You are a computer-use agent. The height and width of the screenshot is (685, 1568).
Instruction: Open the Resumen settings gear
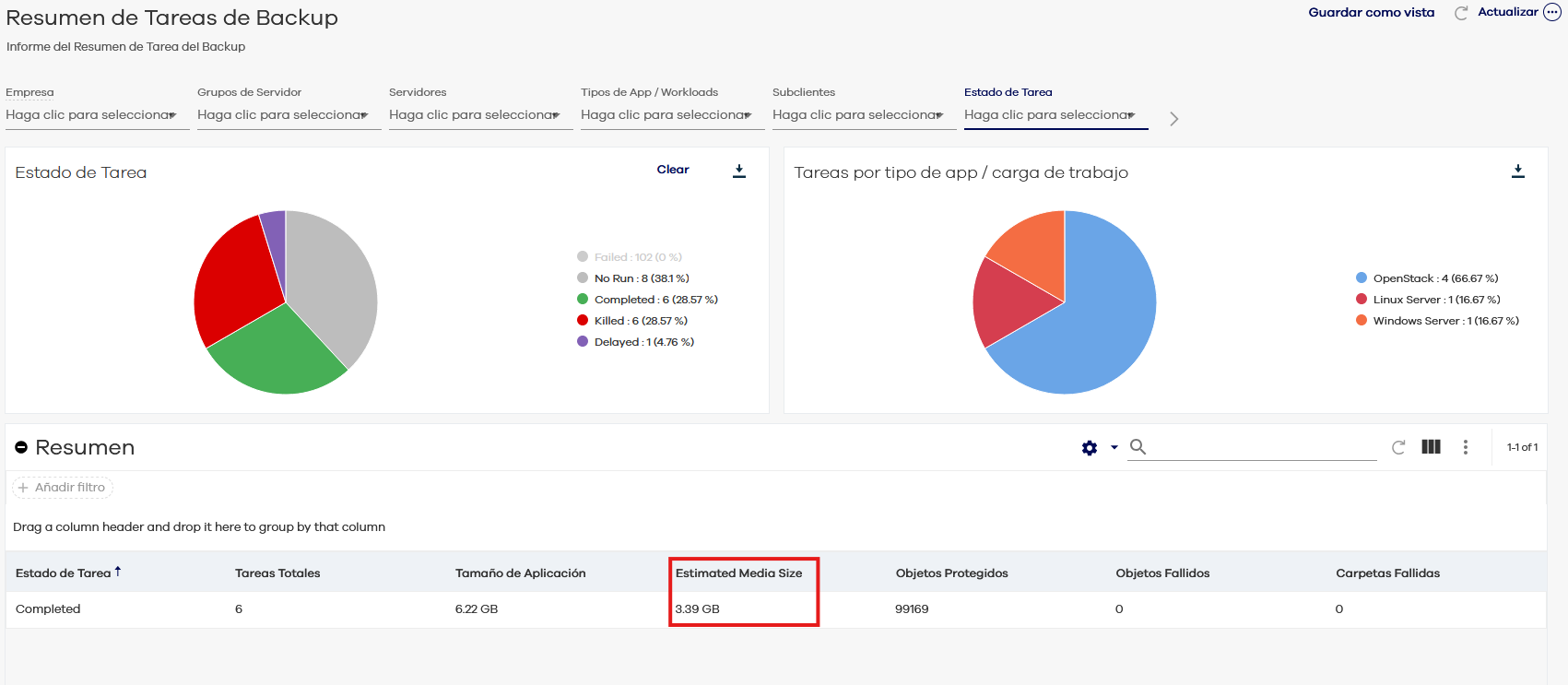point(1090,447)
